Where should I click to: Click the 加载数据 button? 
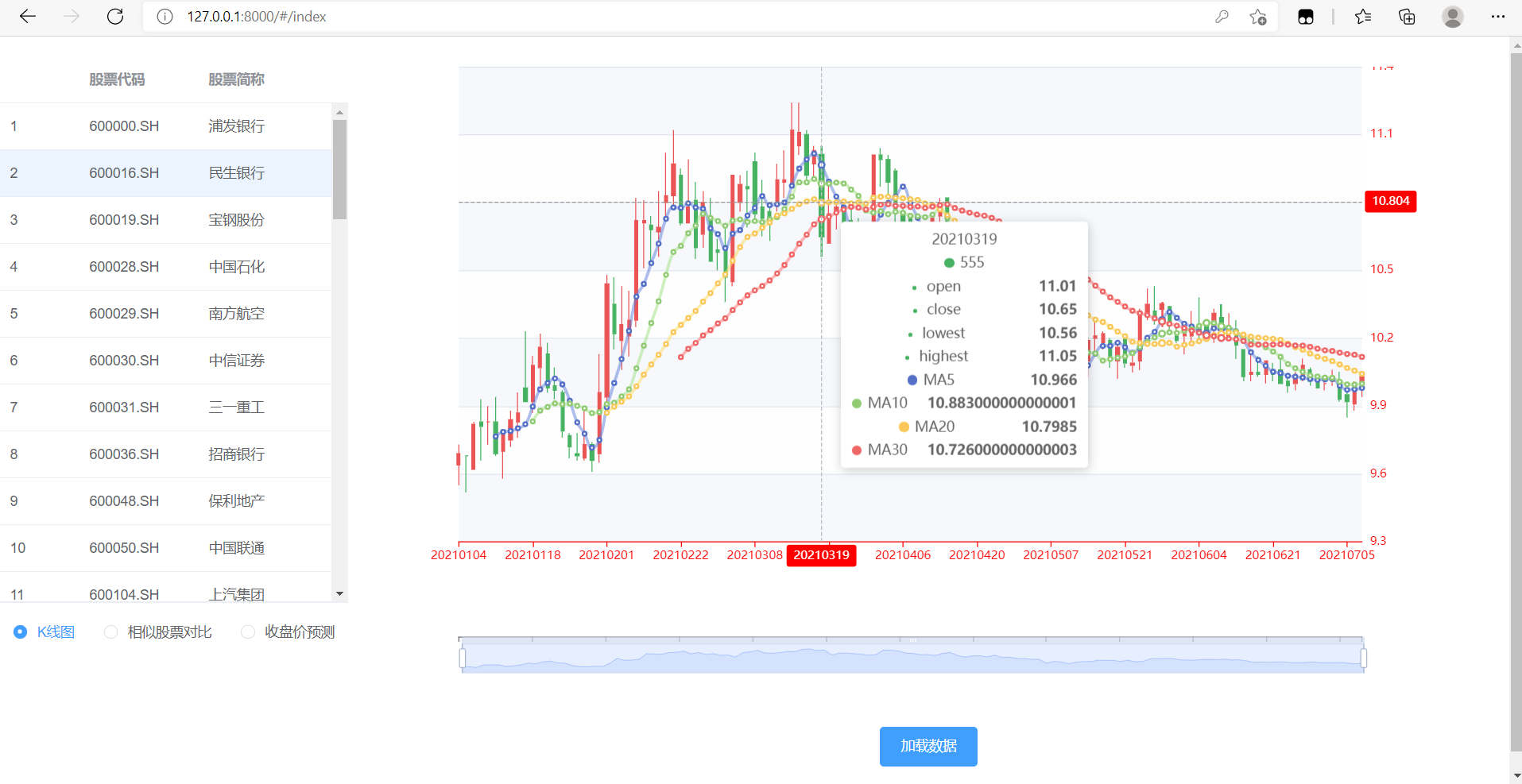click(928, 746)
